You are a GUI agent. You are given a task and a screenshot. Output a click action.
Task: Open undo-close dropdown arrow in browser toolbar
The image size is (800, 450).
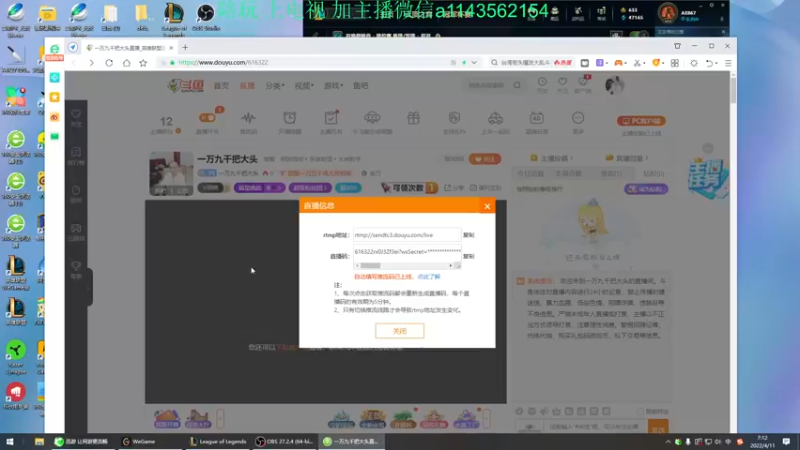(x=716, y=63)
